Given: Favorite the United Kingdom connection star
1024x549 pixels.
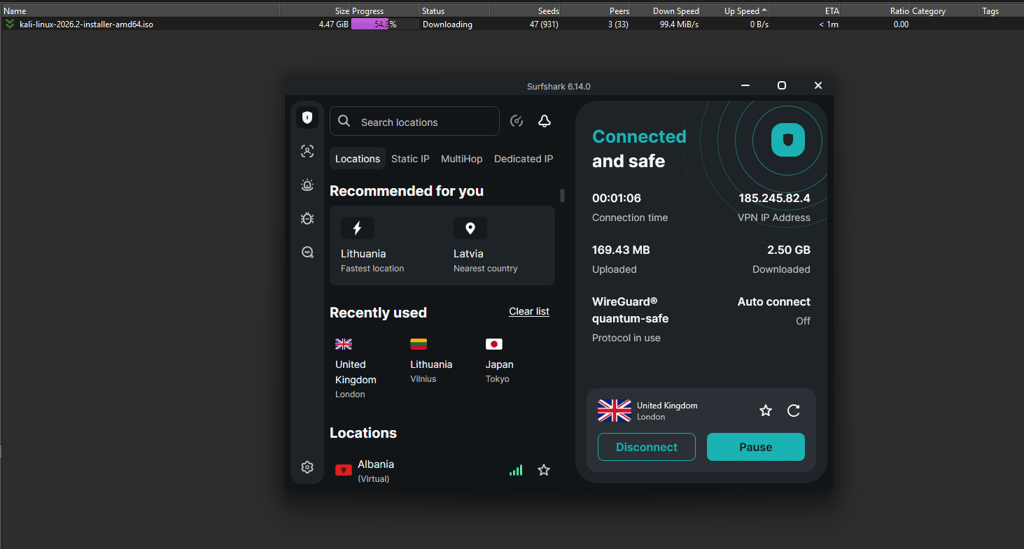Looking at the screenshot, I should (x=765, y=411).
